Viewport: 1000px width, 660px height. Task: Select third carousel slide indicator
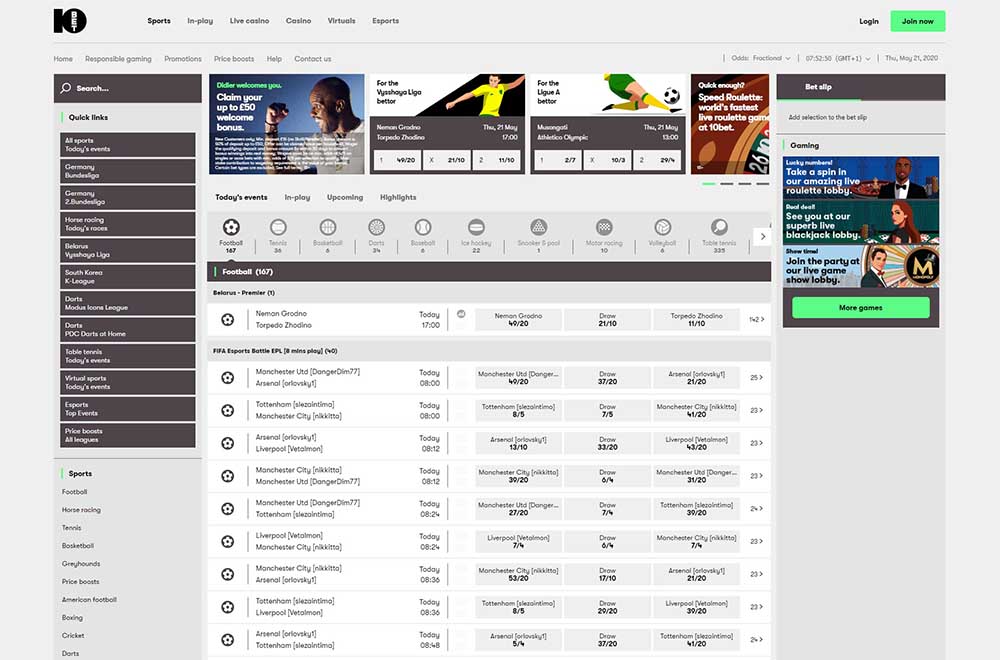point(745,184)
